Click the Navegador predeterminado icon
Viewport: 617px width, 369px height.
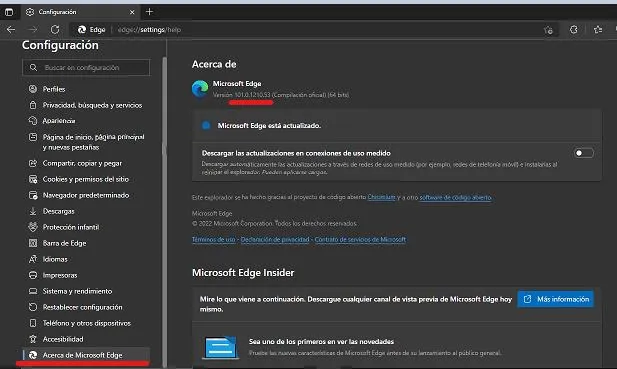tap(33, 195)
